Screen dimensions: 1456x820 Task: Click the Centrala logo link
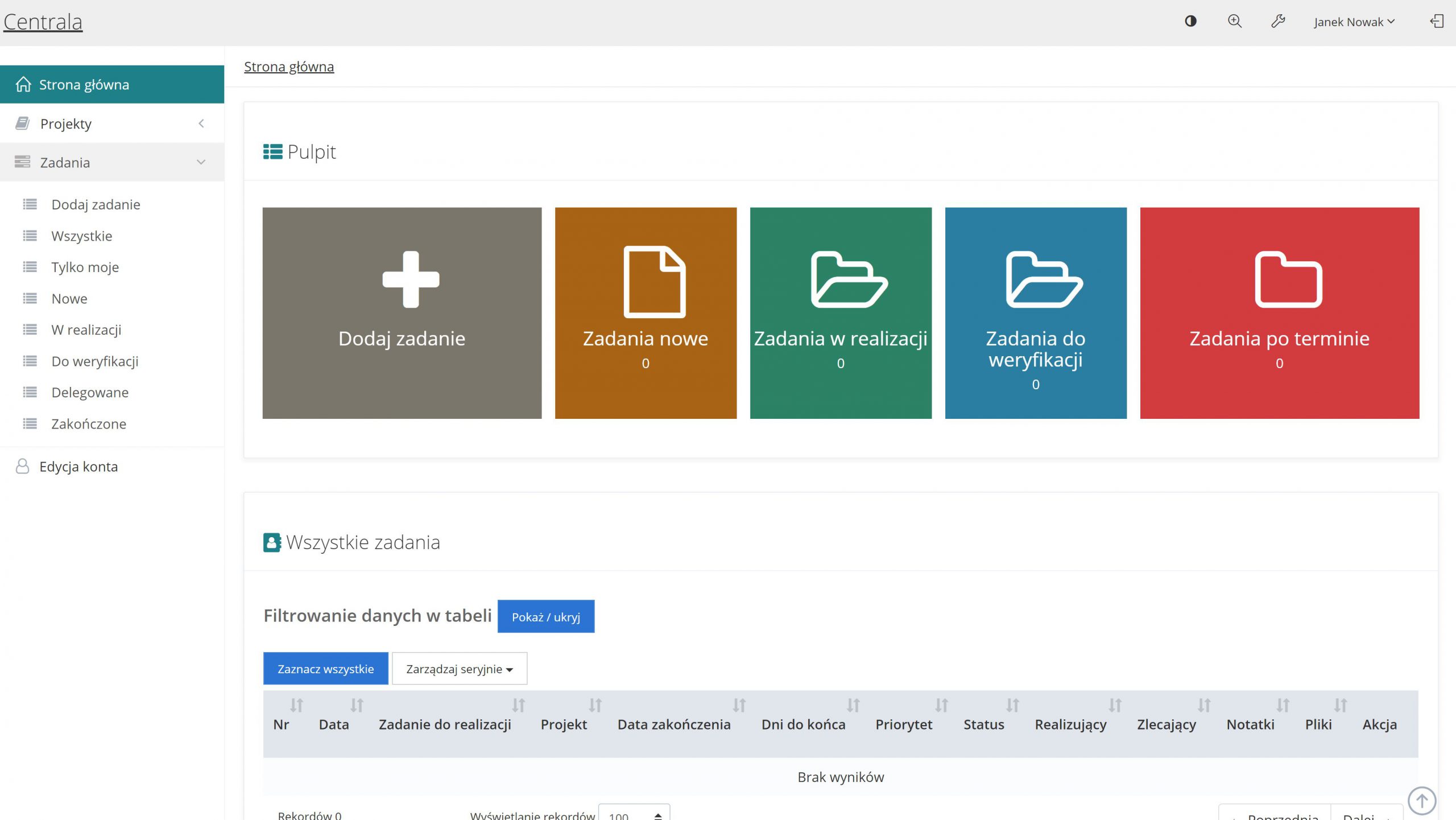(43, 22)
